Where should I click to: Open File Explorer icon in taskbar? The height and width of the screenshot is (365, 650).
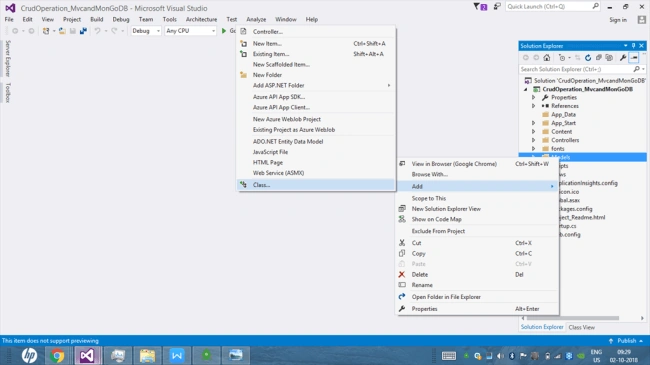pyautogui.click(x=147, y=355)
